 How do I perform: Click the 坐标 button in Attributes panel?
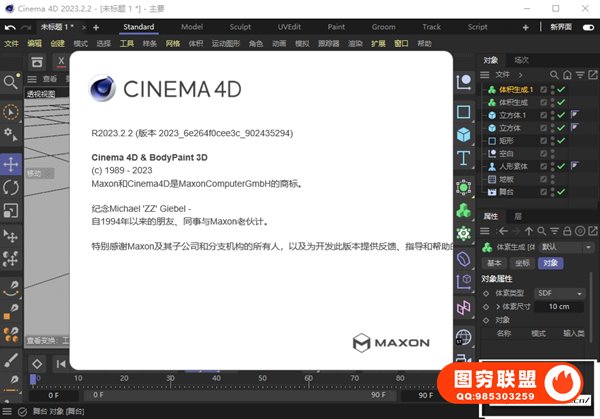point(521,263)
